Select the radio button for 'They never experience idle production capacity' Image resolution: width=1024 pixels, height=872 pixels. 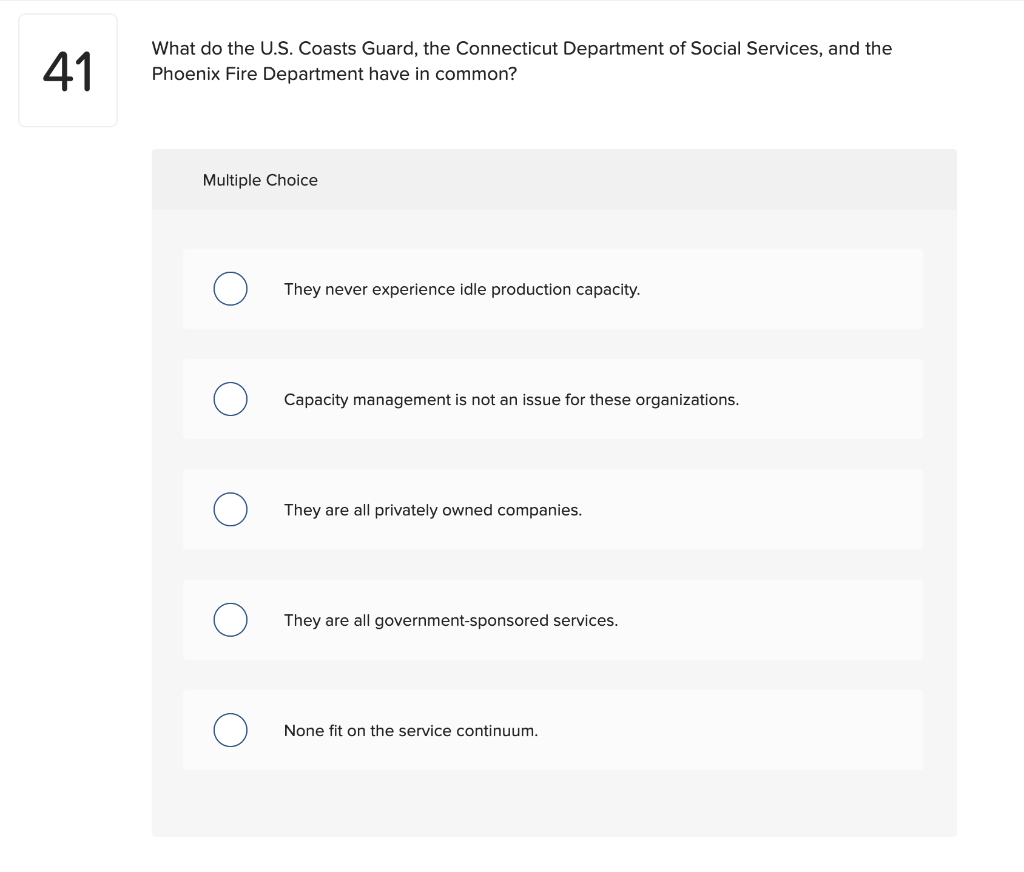tap(230, 289)
